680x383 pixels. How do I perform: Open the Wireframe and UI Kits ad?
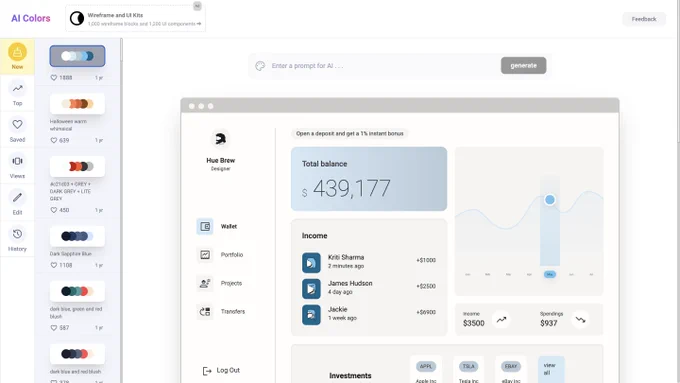coord(135,19)
